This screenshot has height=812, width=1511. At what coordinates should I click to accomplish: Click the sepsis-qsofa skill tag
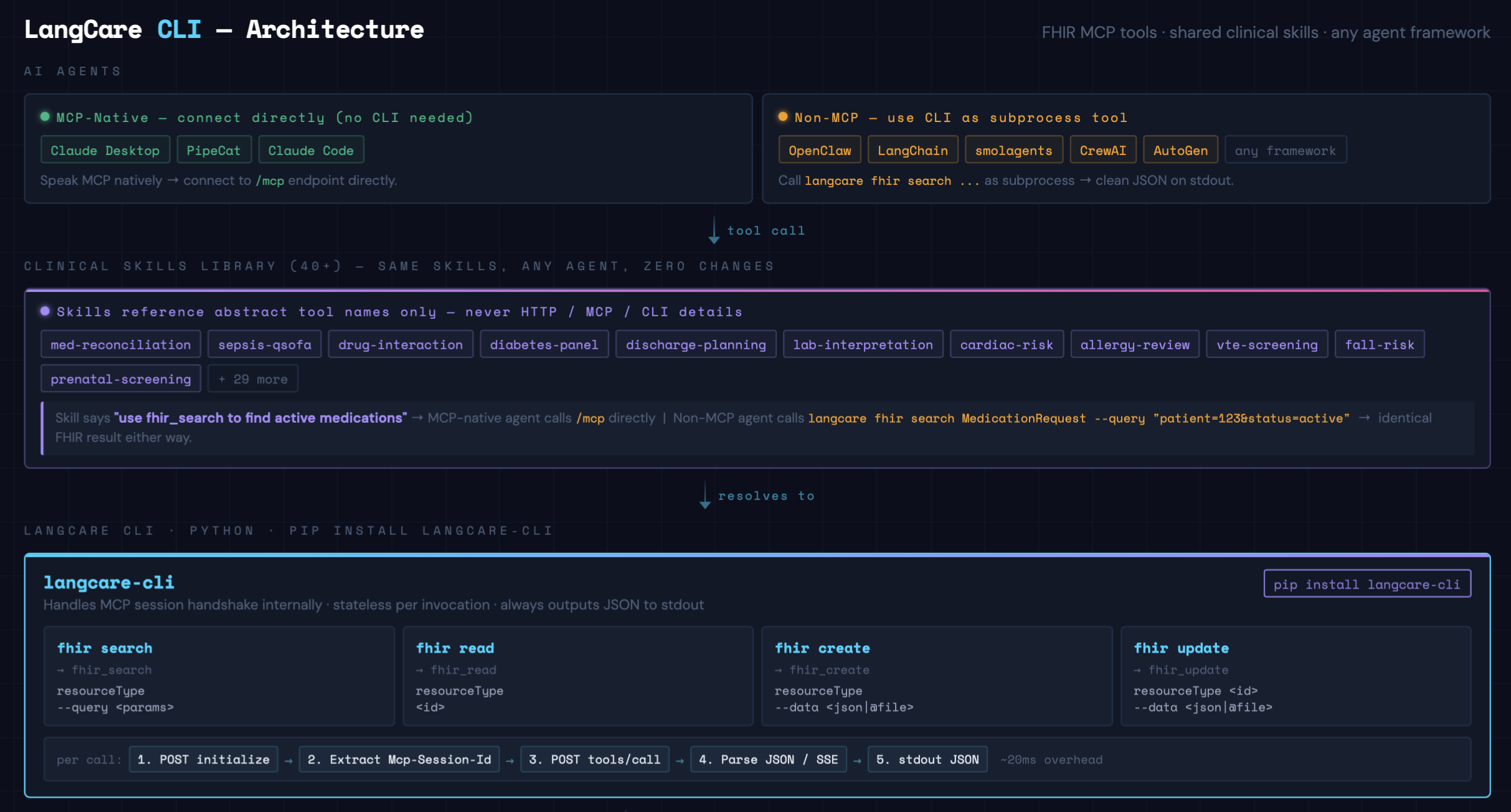tap(265, 344)
